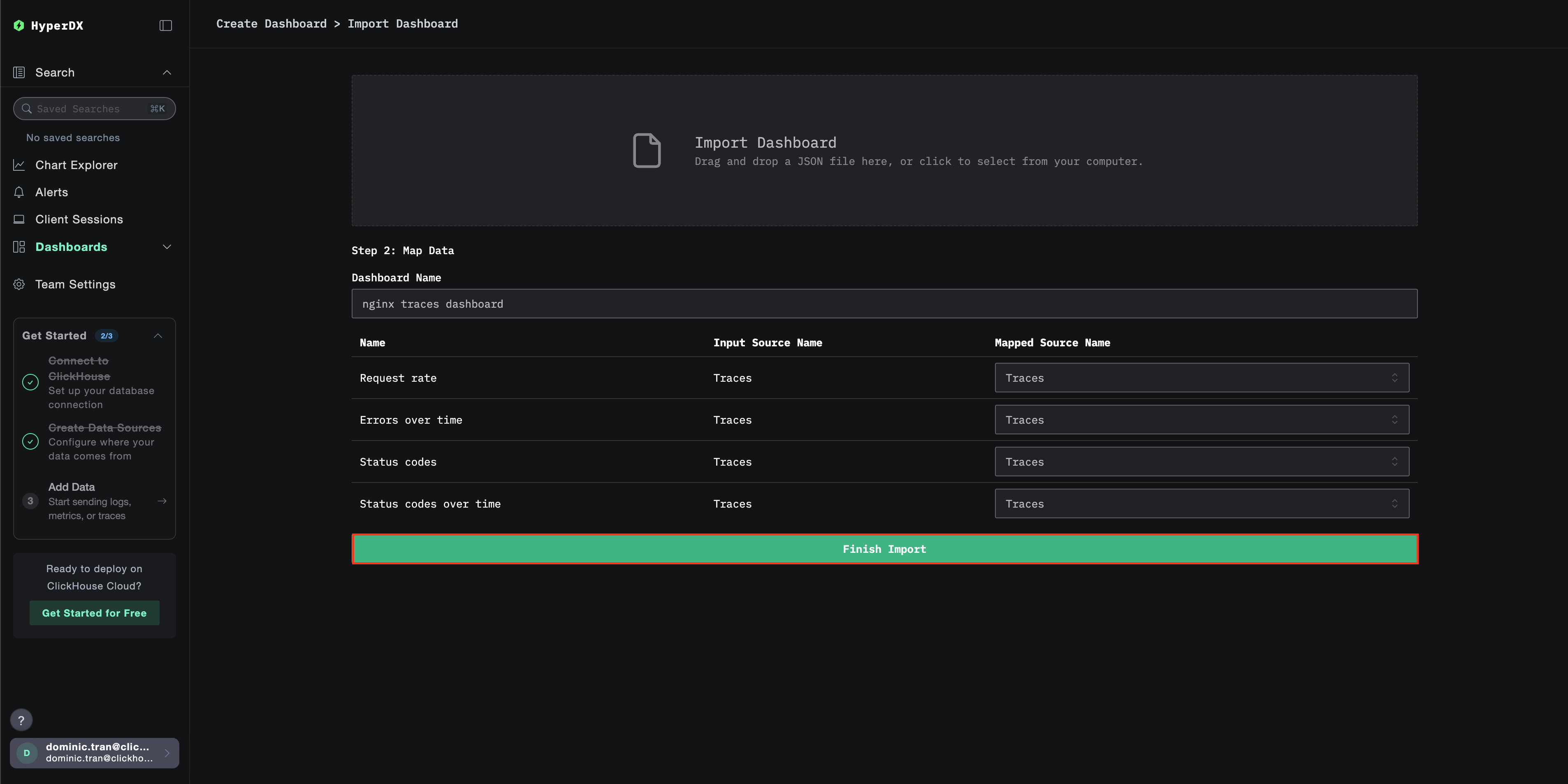Click the Dashboard Name input field
The width and height of the screenshot is (1568, 784).
[x=884, y=304]
